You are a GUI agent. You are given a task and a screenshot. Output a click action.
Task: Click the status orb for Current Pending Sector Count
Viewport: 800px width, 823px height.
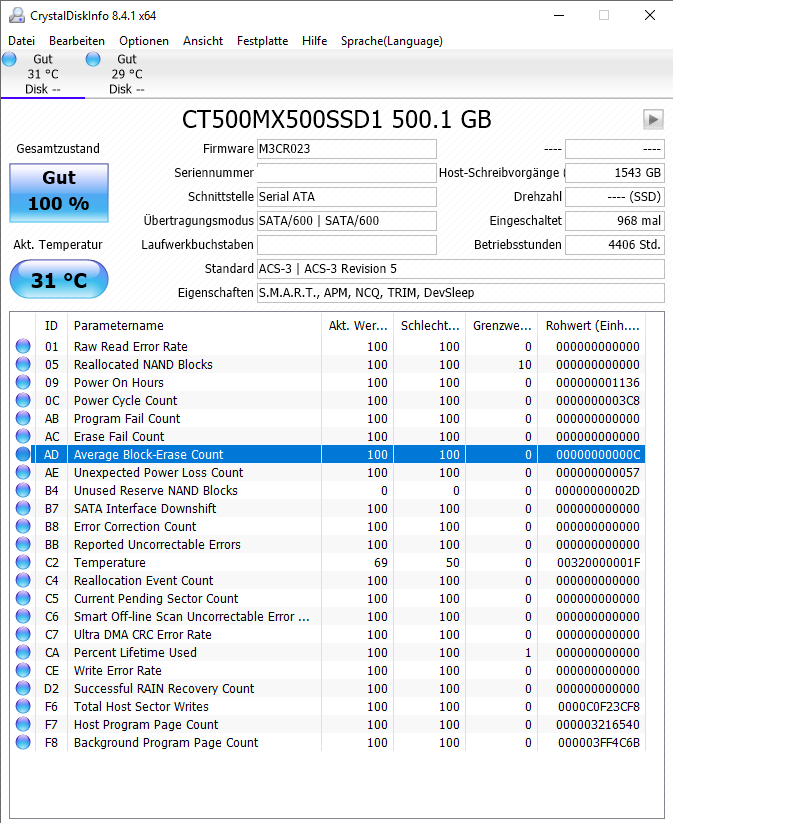pyautogui.click(x=23, y=598)
